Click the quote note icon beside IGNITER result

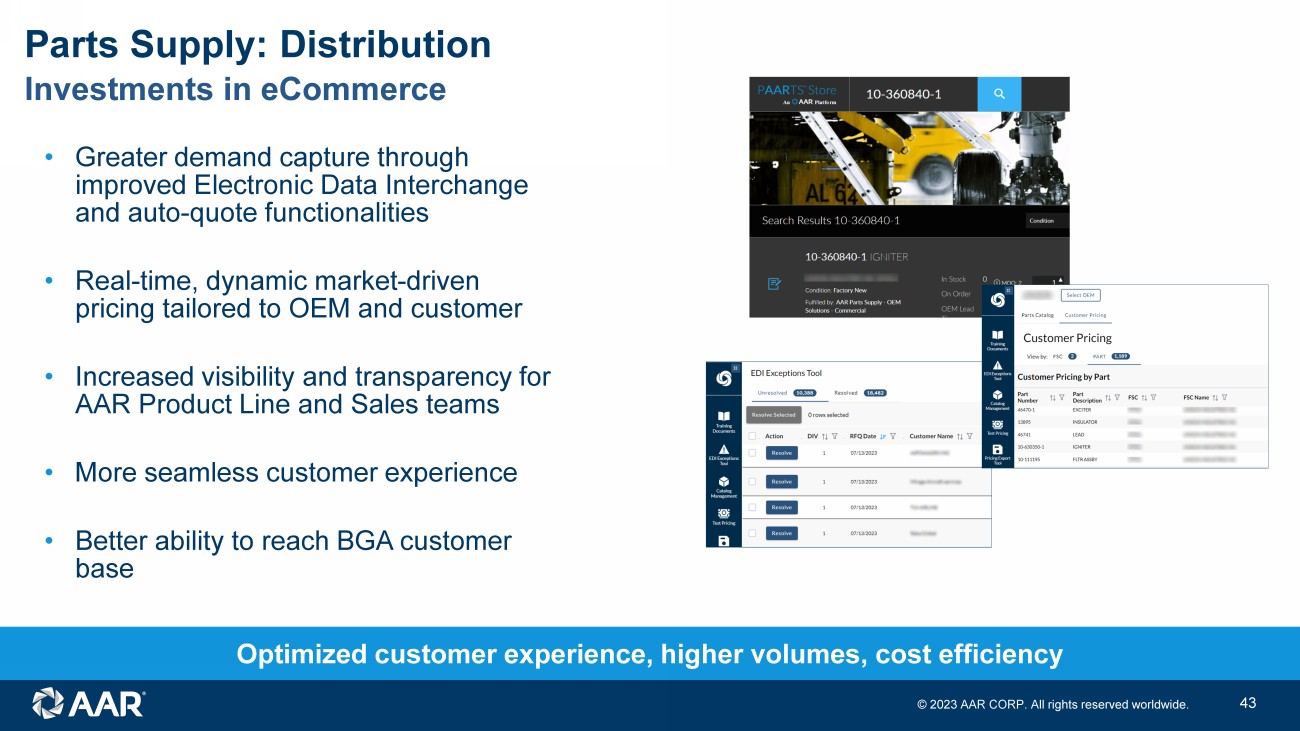click(x=774, y=284)
